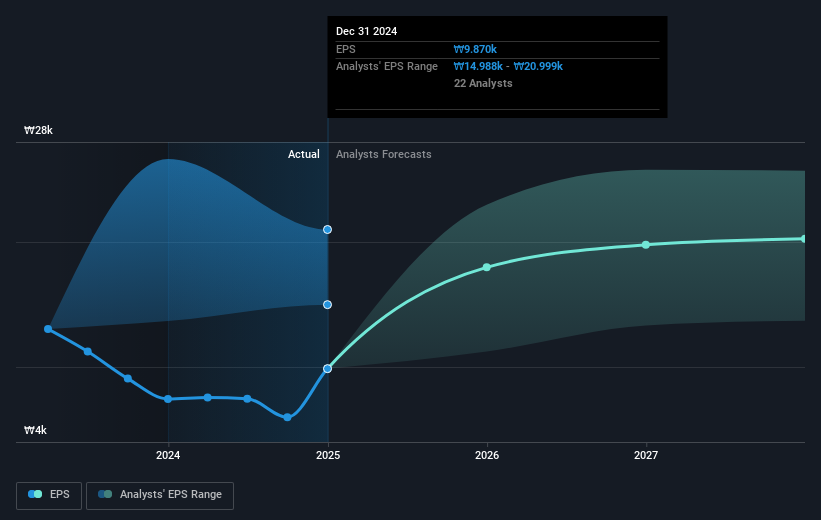Click the 2025 x-axis label
Viewport: 821px width, 520px height.
tap(328, 455)
